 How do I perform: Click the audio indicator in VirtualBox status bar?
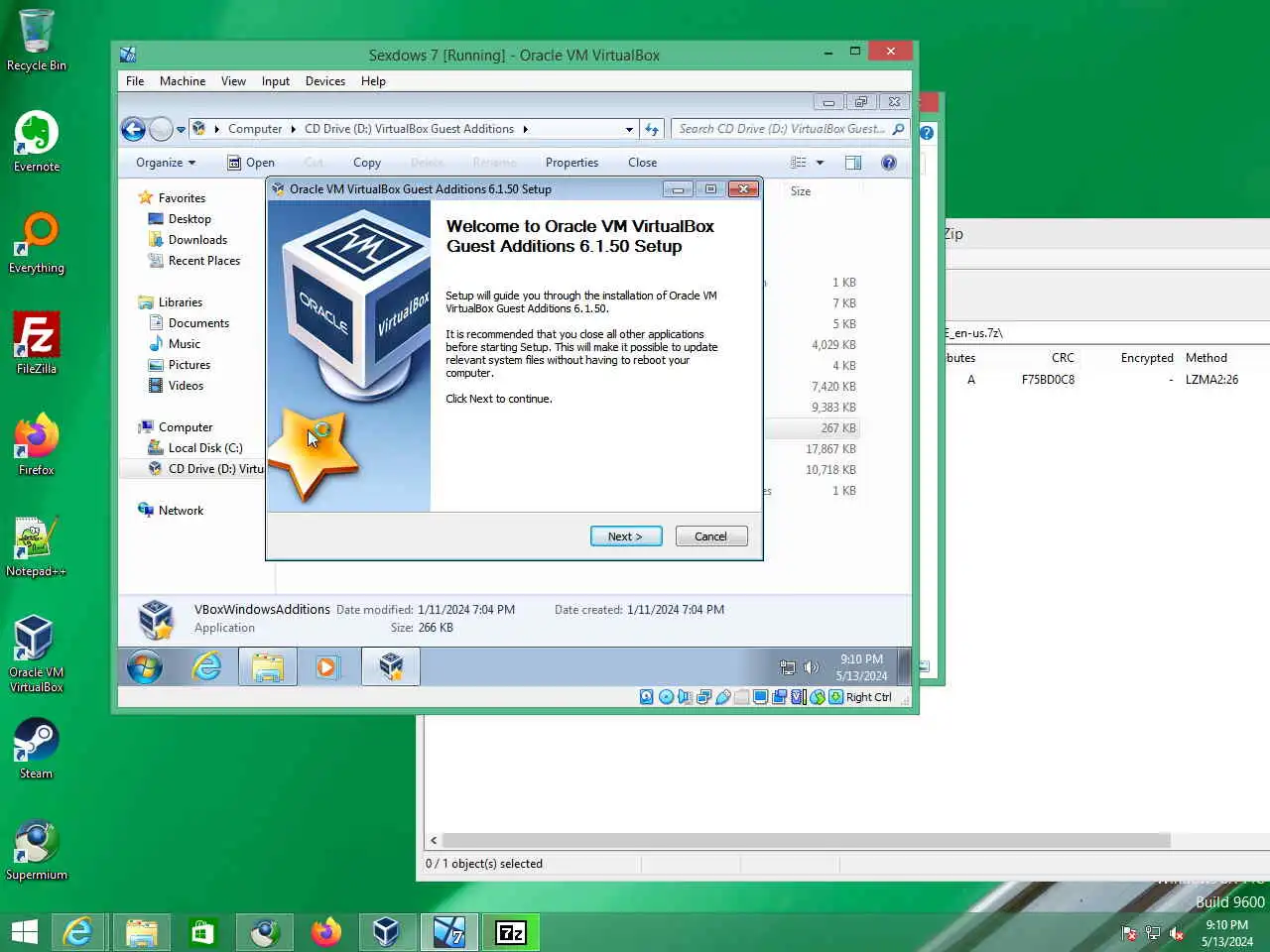click(x=685, y=697)
